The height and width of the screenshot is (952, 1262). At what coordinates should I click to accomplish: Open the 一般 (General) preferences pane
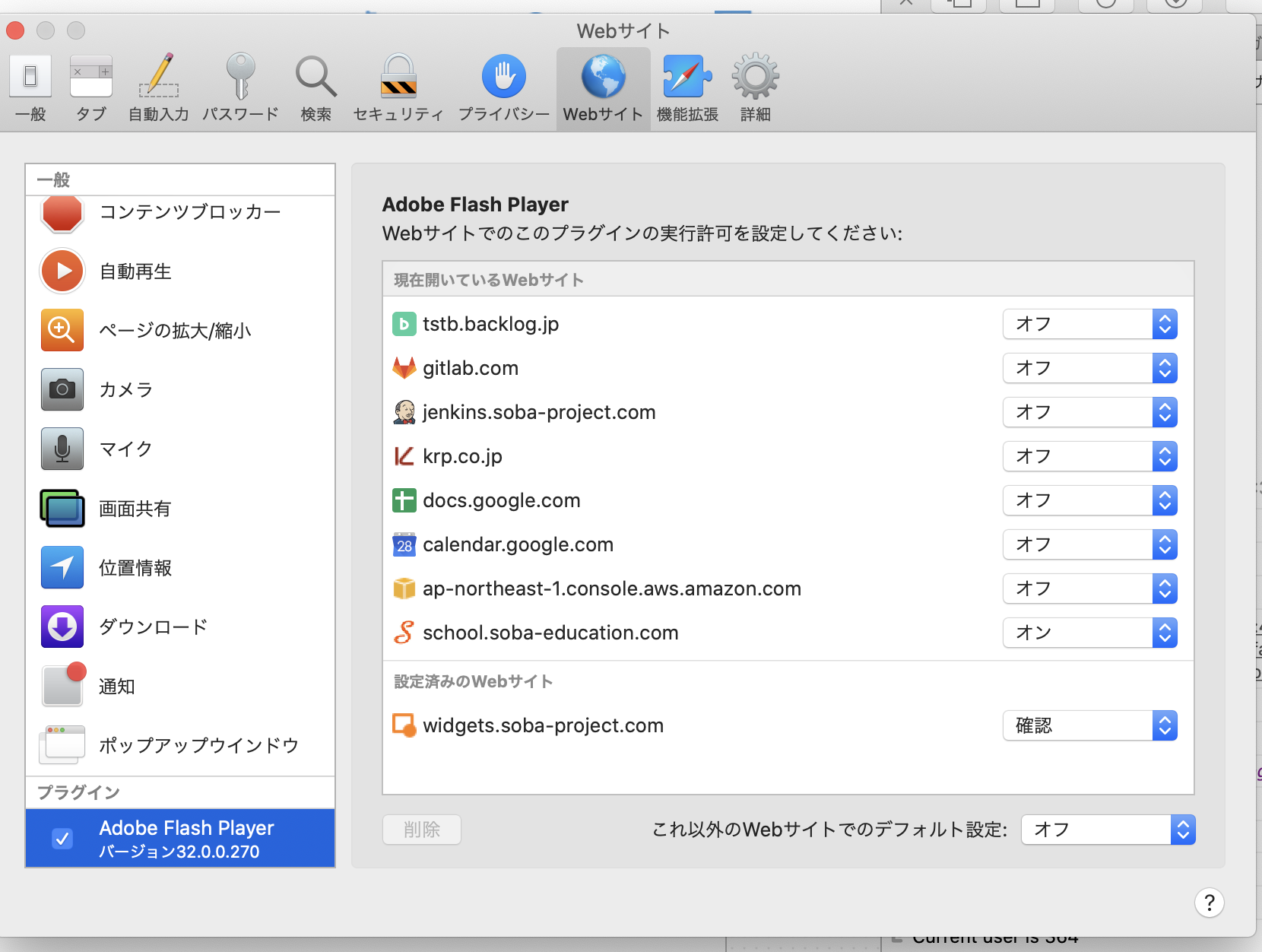pos(30,89)
